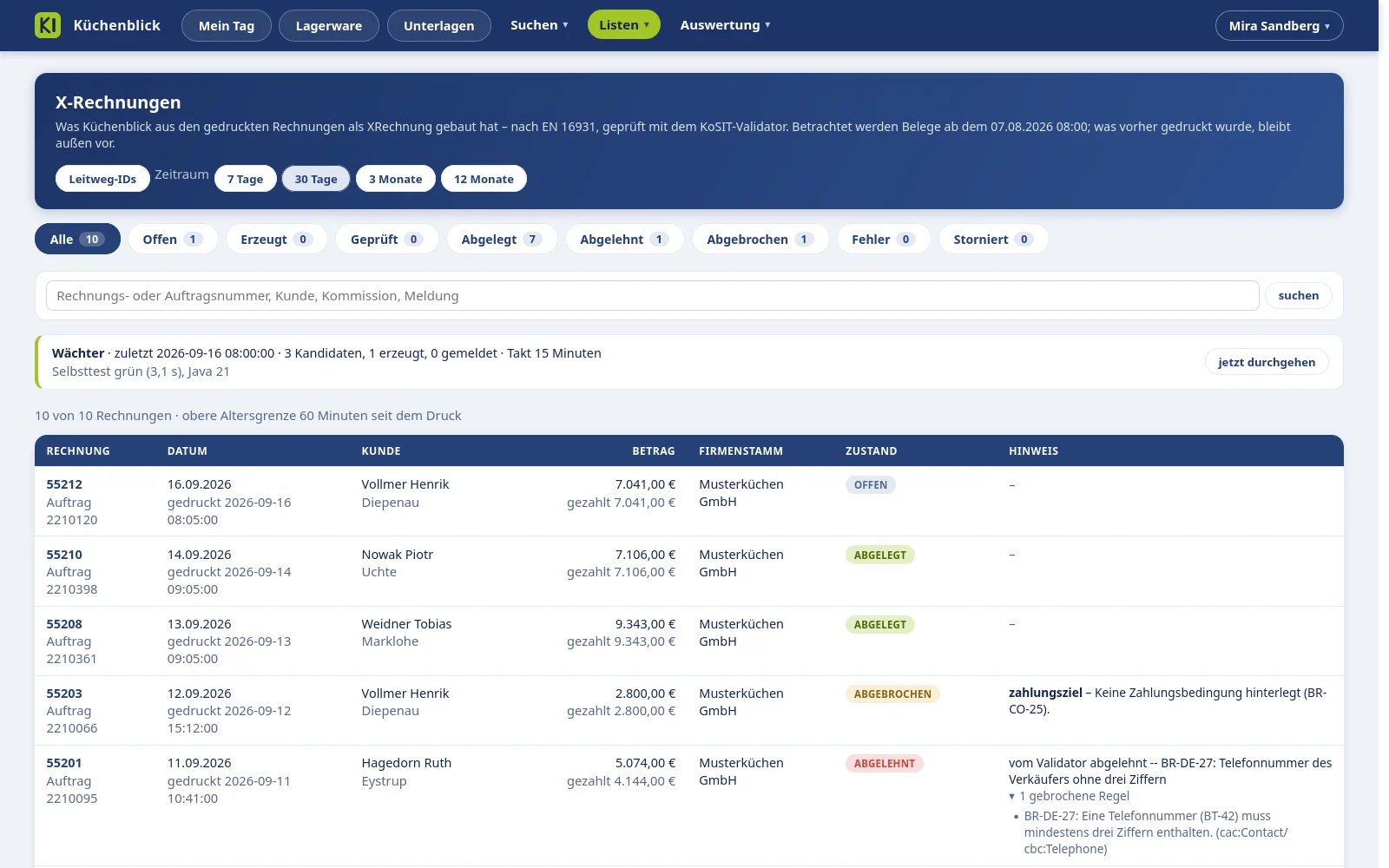Expand the Suchen dropdown menu
The image size is (1389, 868).
(x=539, y=25)
